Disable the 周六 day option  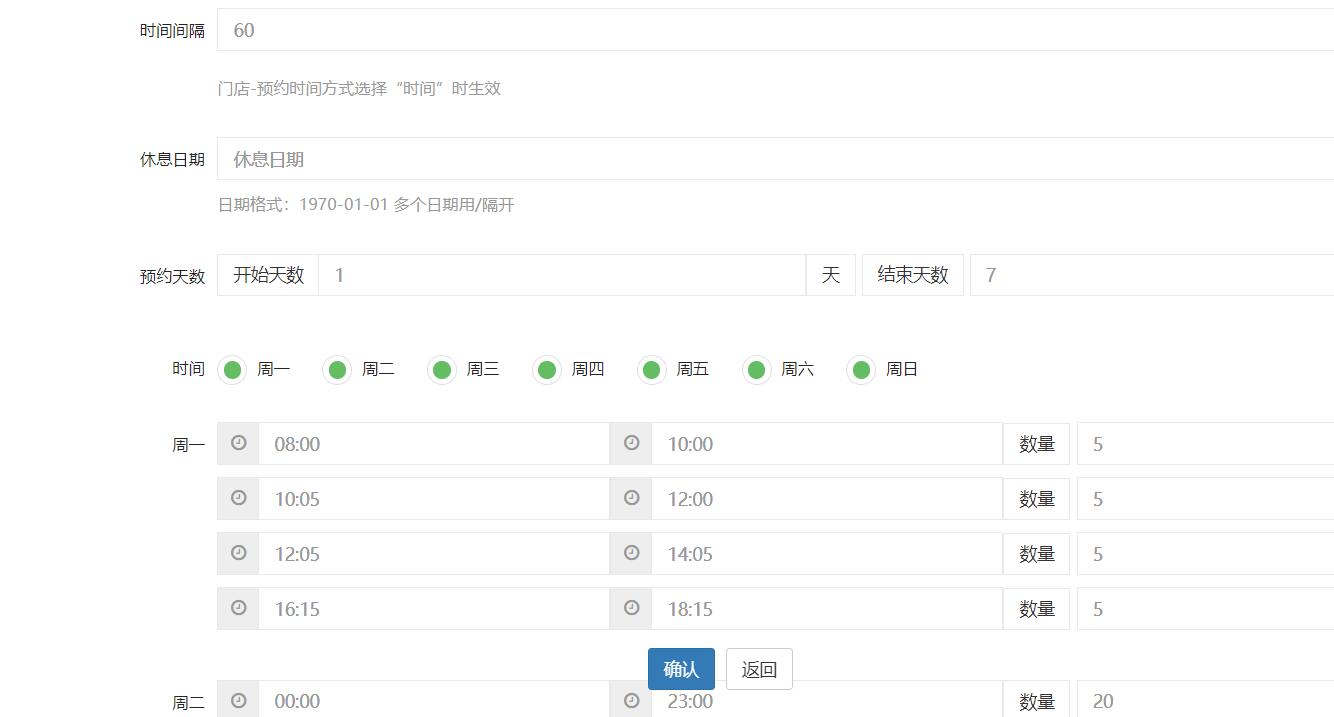757,370
